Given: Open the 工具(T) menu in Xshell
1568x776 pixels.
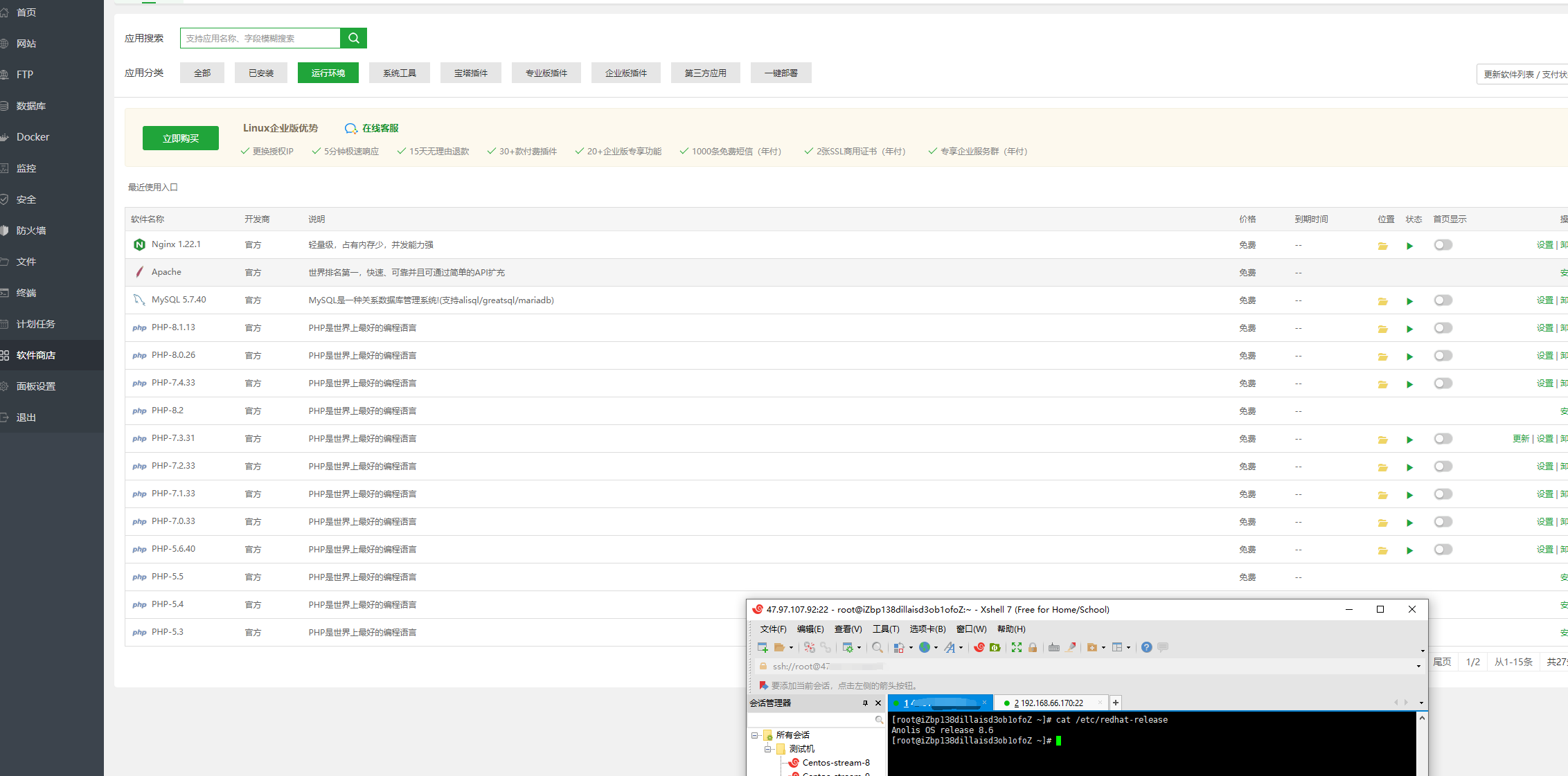Looking at the screenshot, I should coord(886,629).
